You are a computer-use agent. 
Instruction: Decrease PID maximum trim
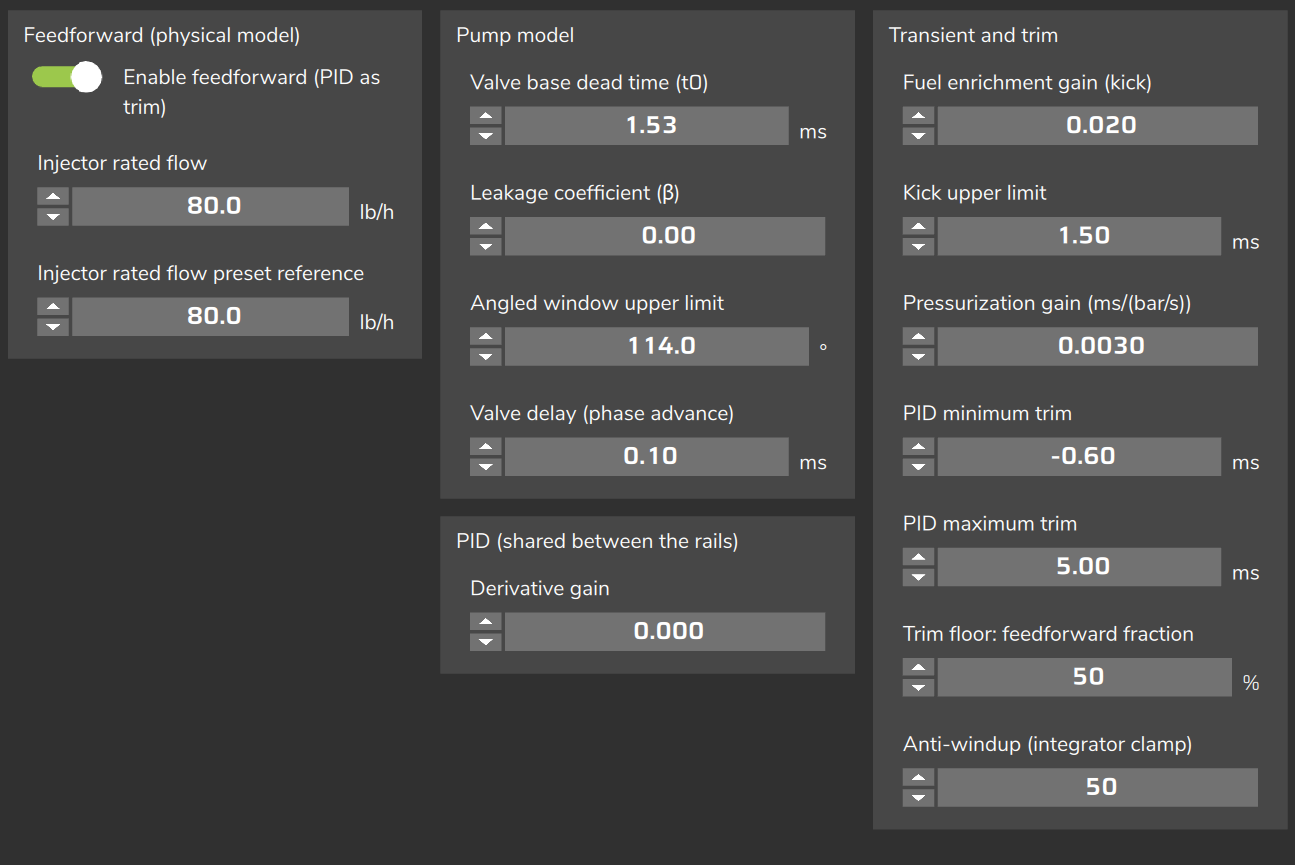click(x=919, y=575)
